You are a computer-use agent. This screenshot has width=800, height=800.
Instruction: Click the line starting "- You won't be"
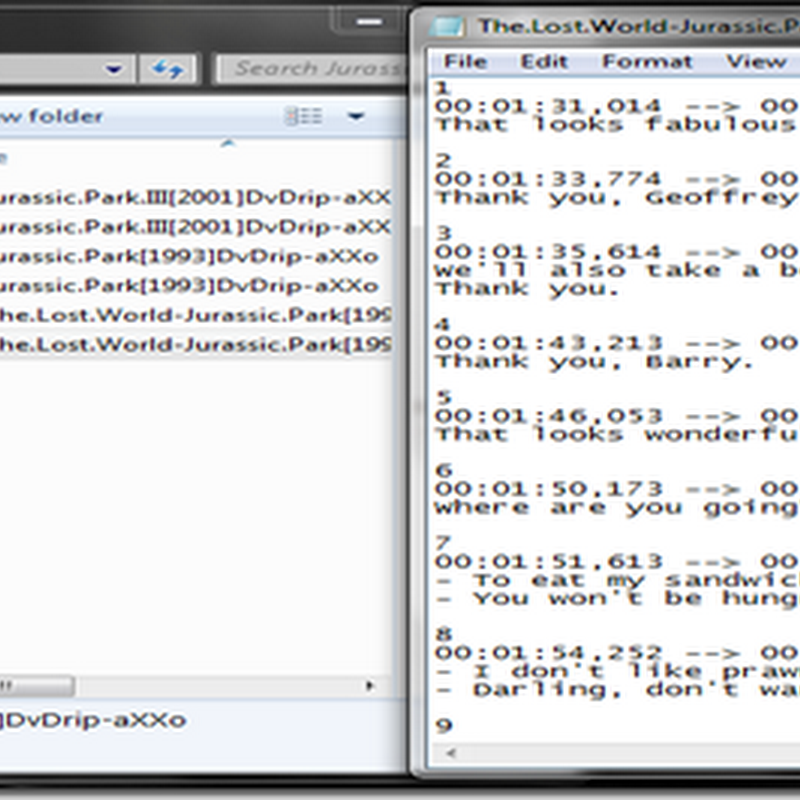[616, 599]
